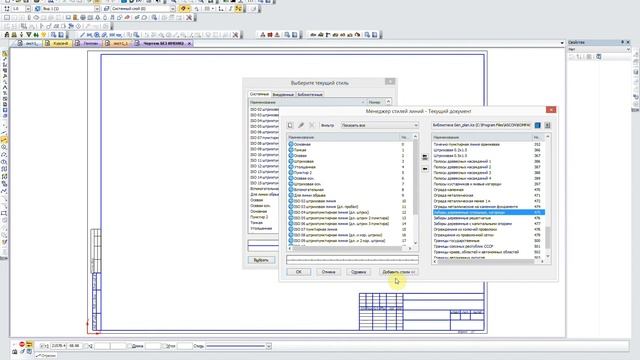The height and width of the screenshot is (360, 640).
Task: Pin the 'Свойства' properties panel
Action: point(622,42)
